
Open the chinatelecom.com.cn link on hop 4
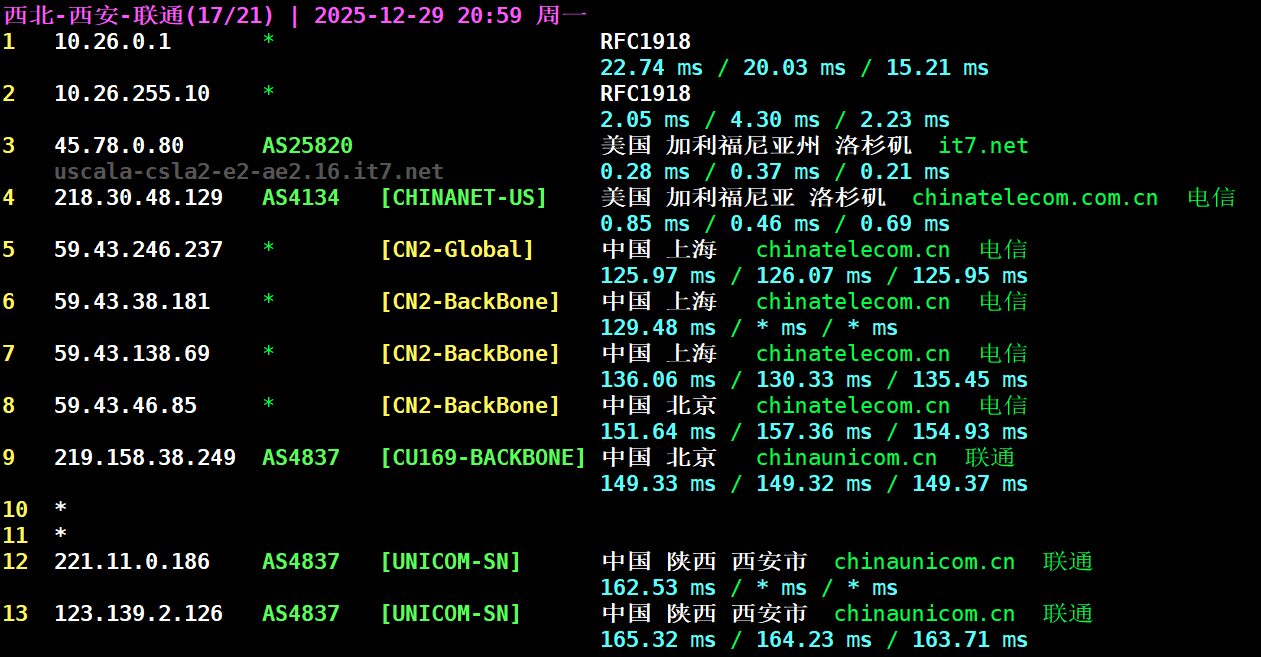point(1034,198)
